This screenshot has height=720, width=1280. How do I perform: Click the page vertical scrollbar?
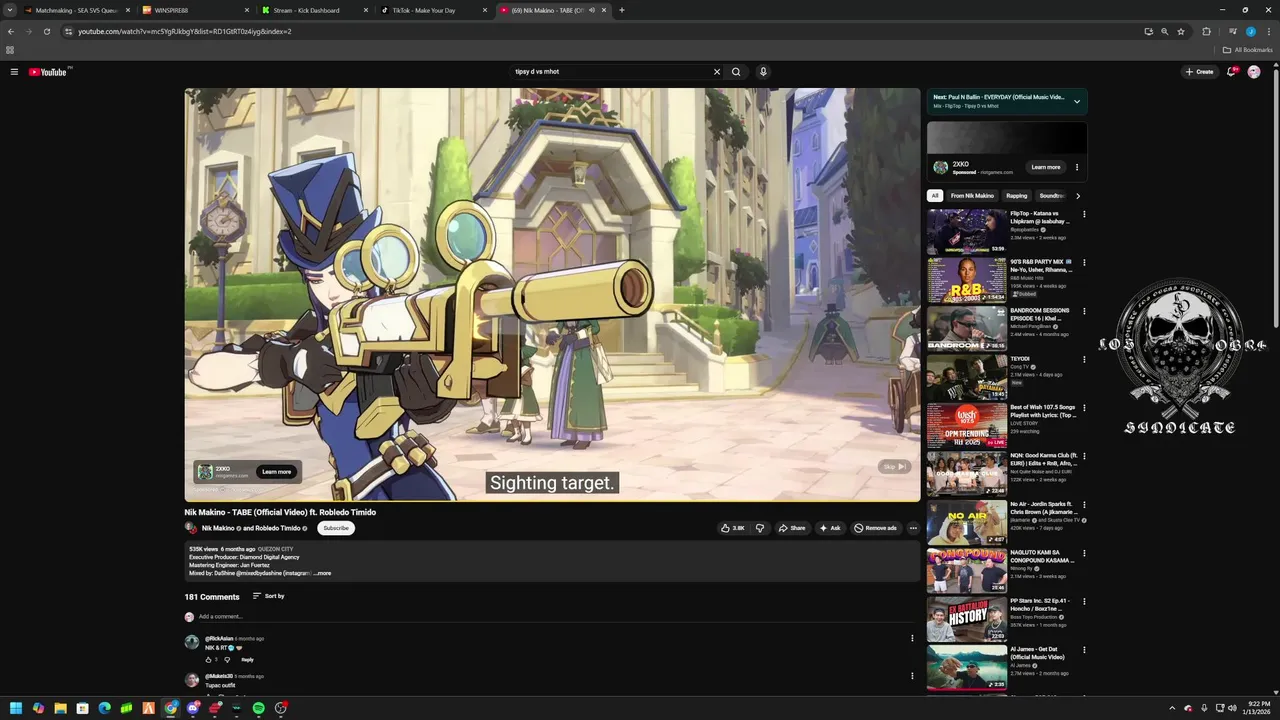[x=1276, y=200]
